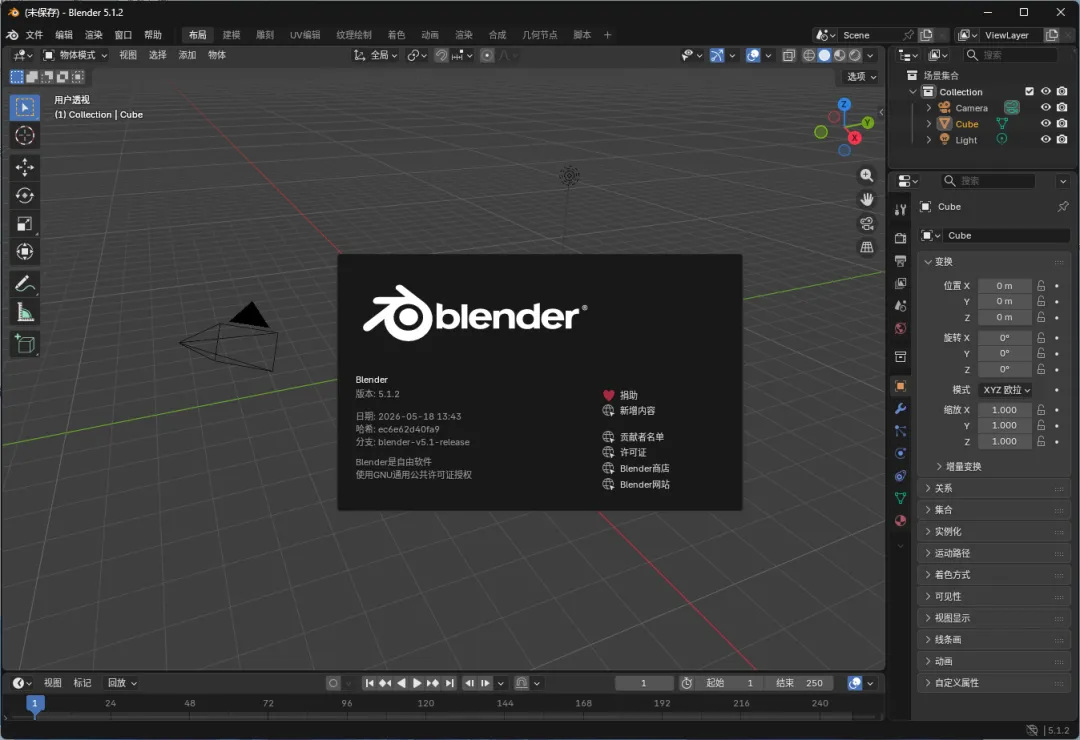Open the File menu
This screenshot has height=740, width=1080.
coord(34,35)
